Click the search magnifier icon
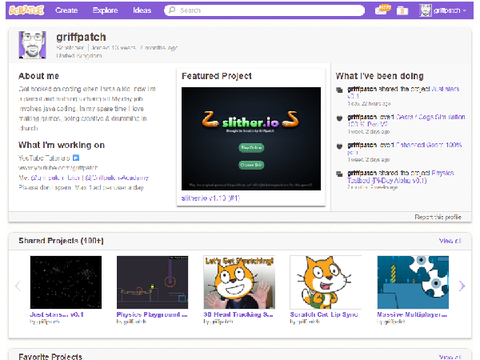This screenshot has width=480, height=360. click(172, 10)
